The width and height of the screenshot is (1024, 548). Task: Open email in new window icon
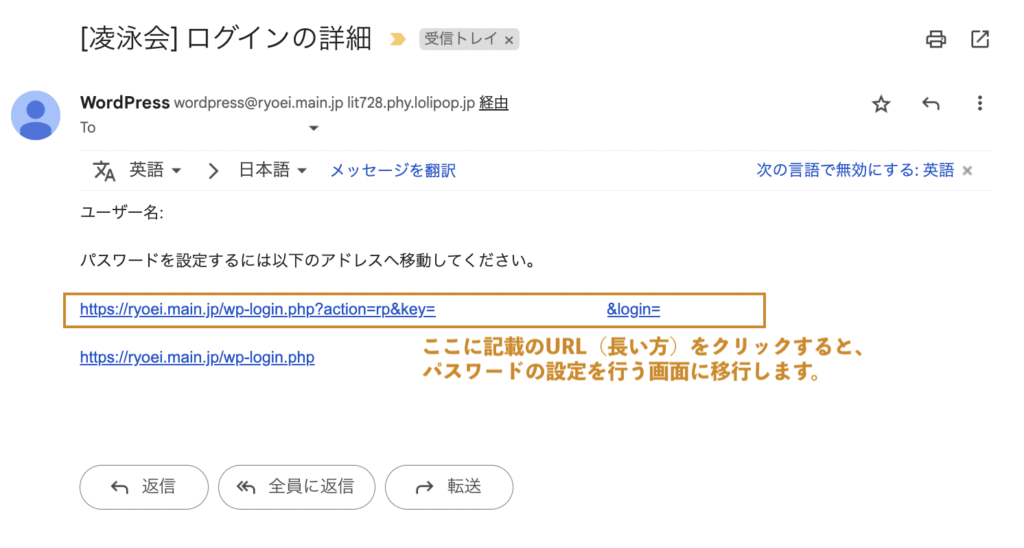980,40
